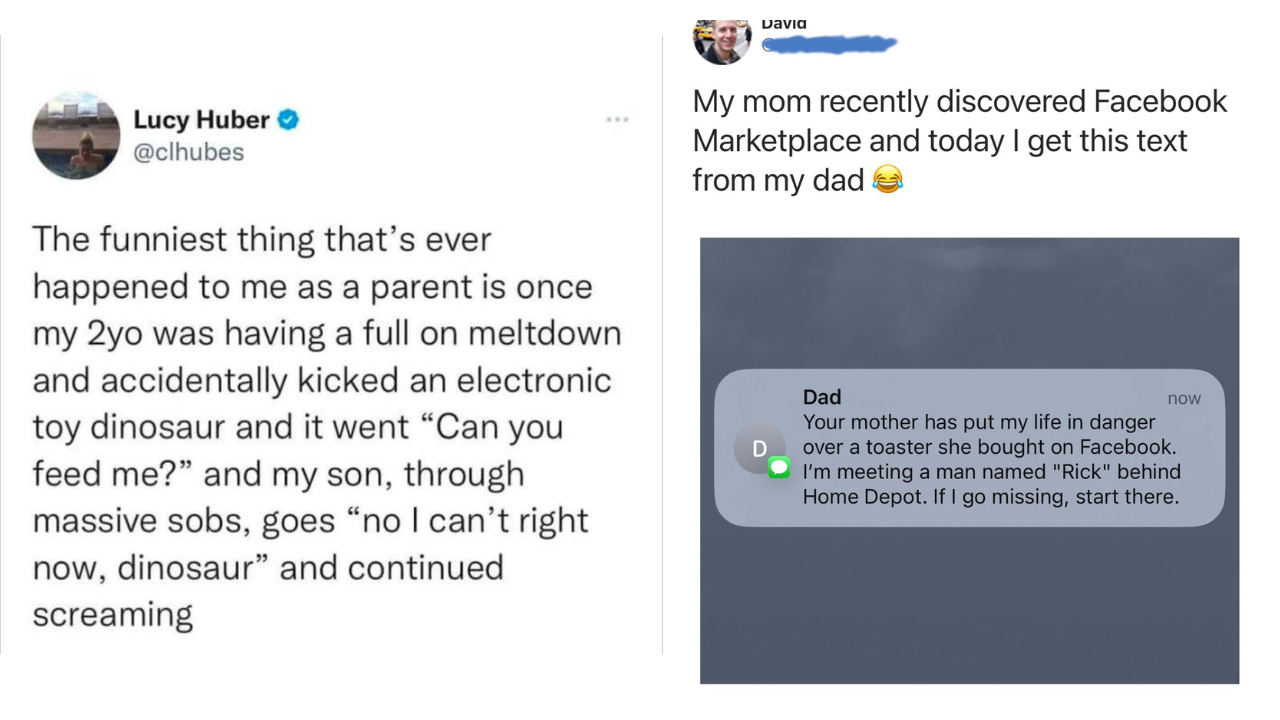Image resolution: width=1280 pixels, height=720 pixels.
Task: Click the word "screaming" ending Lucy's tweet
Action: point(112,614)
